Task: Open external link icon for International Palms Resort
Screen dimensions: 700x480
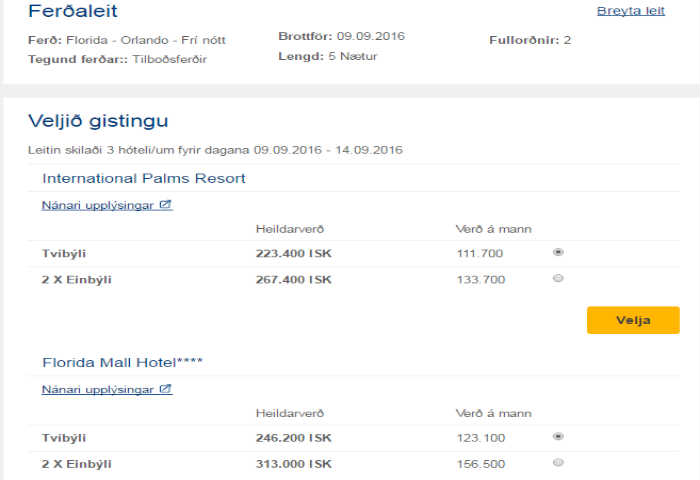Action: click(x=166, y=205)
